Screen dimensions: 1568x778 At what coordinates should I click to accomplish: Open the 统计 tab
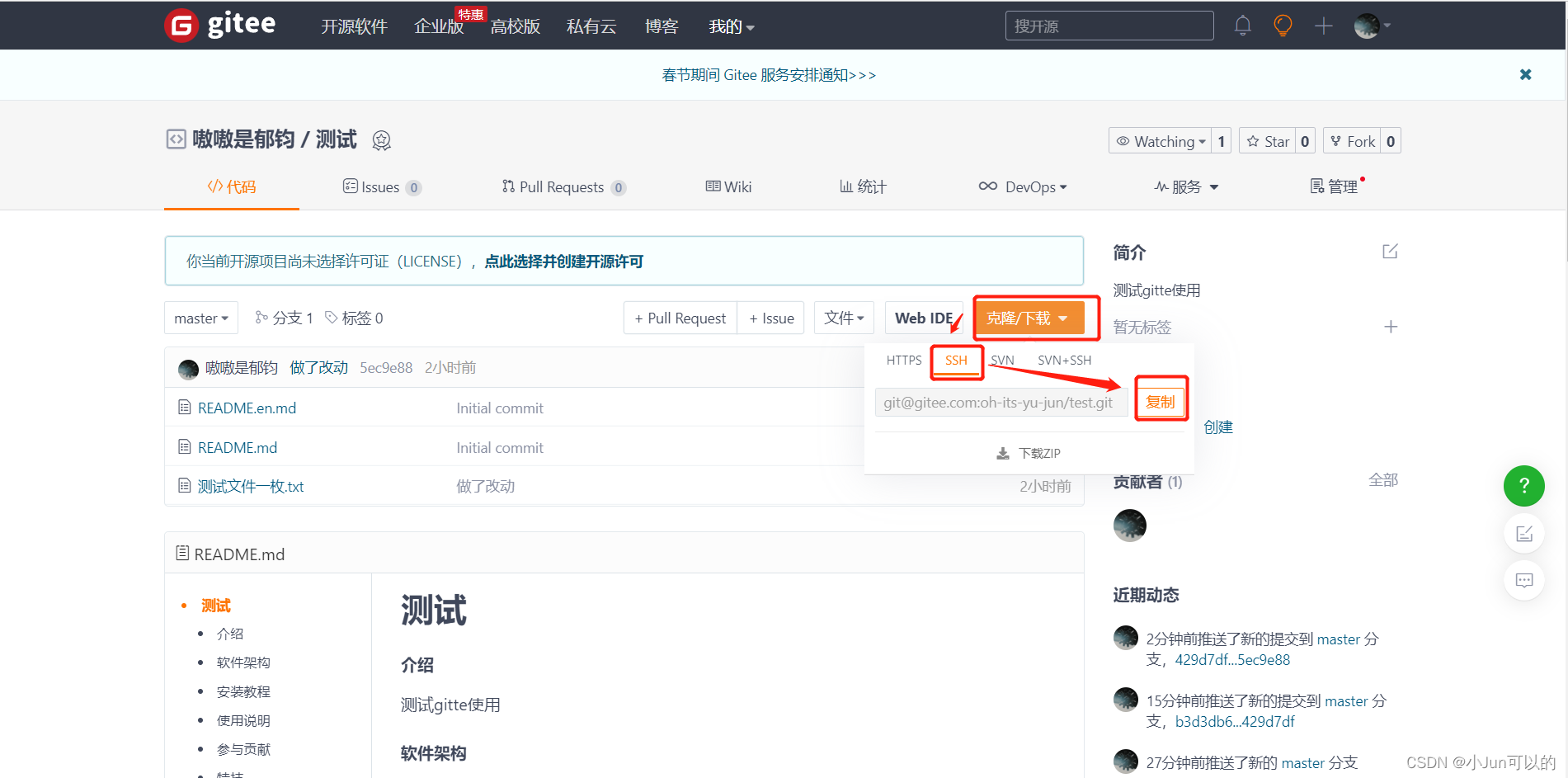[863, 186]
